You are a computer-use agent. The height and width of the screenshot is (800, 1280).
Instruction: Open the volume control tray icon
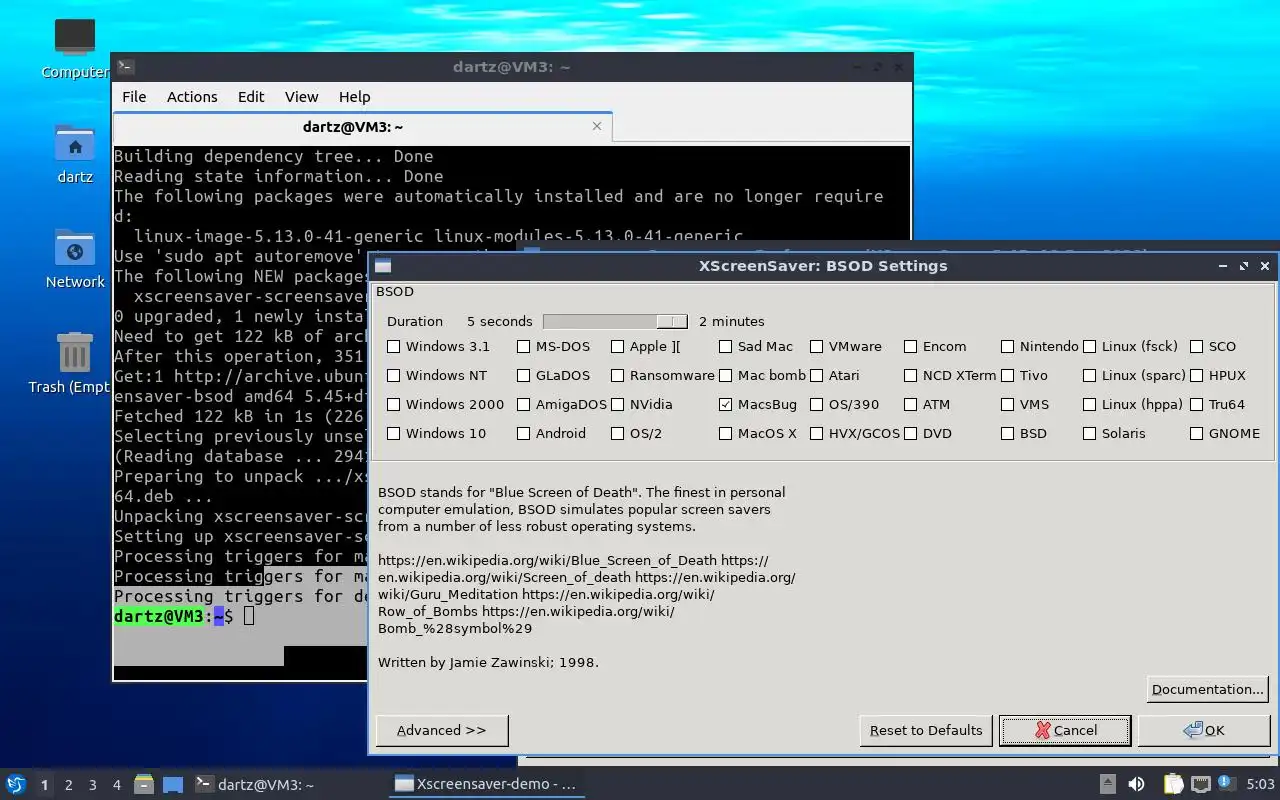click(1136, 784)
